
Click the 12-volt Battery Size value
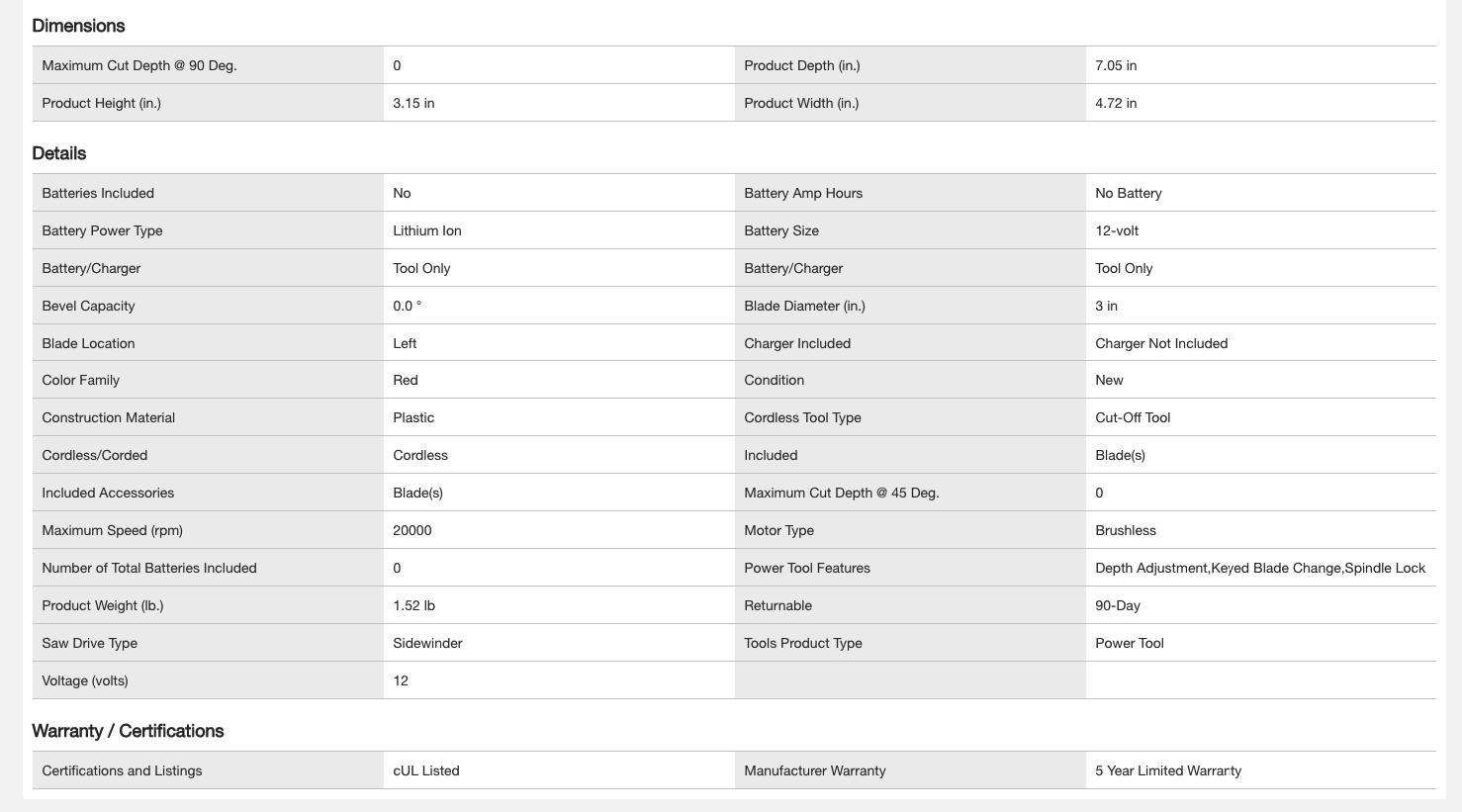1117,230
